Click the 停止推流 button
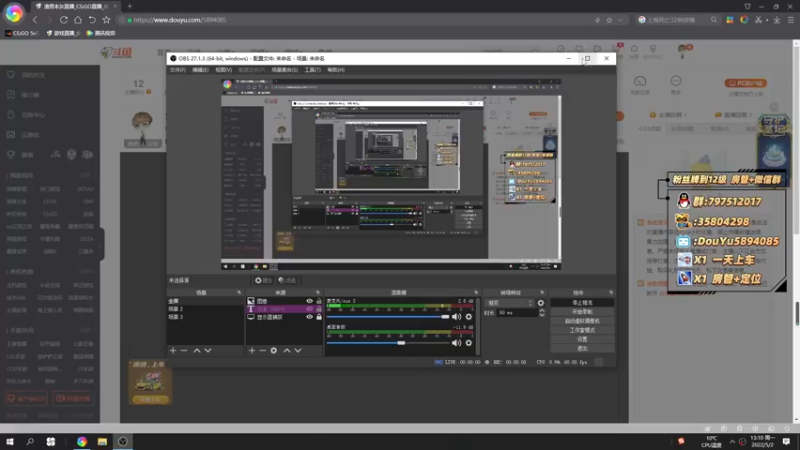Image resolution: width=800 pixels, height=450 pixels. pyautogui.click(x=582, y=303)
